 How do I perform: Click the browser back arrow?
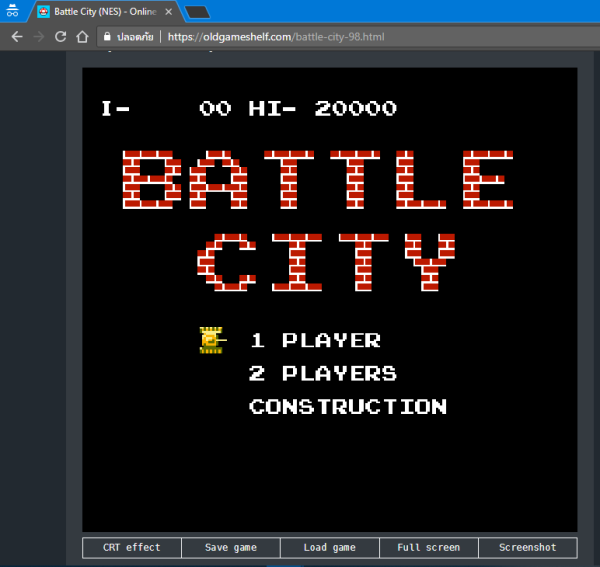pyautogui.click(x=17, y=37)
